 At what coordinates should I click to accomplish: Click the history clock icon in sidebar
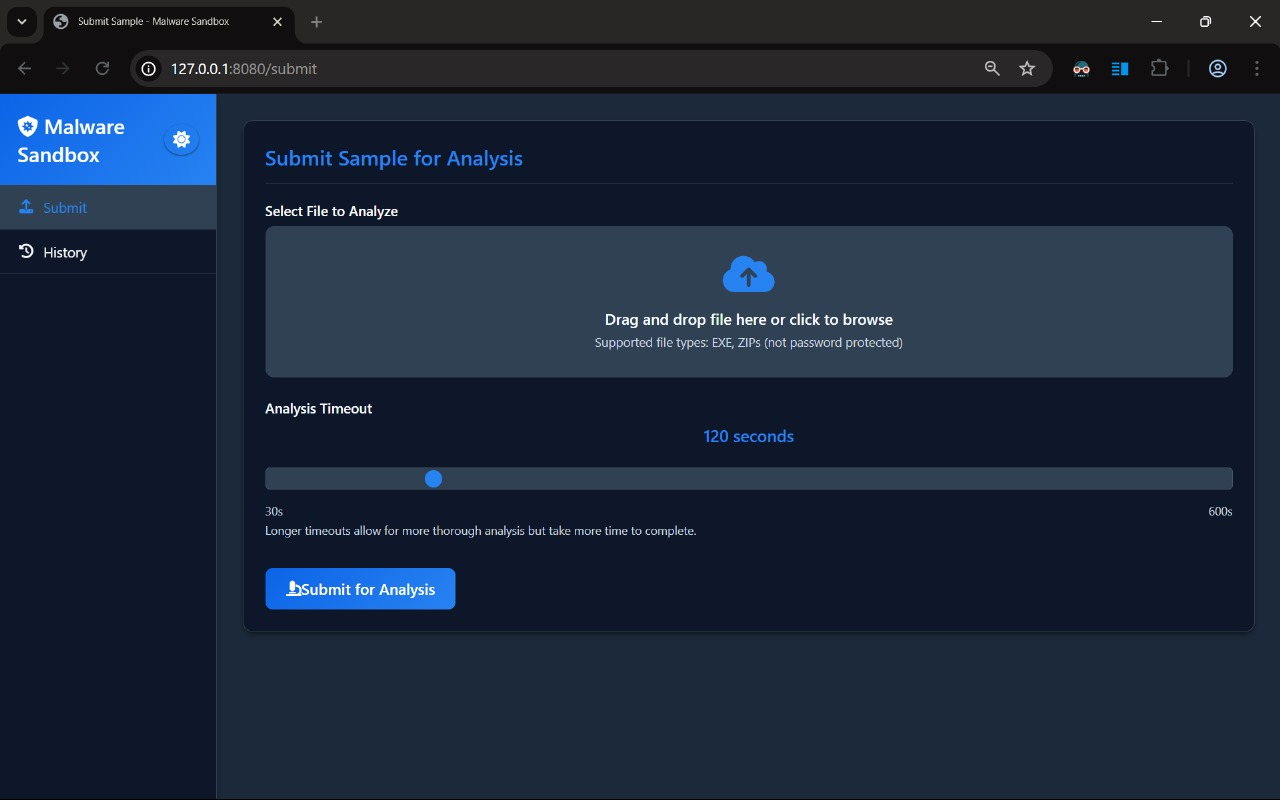click(26, 251)
